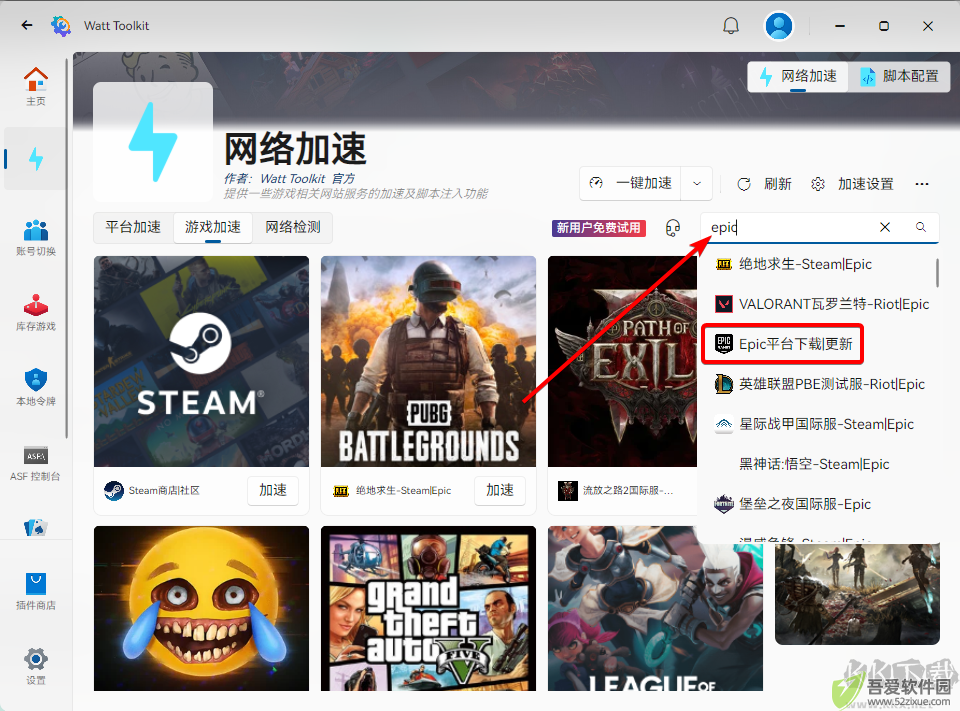
Task: Open 设置 settings sidebar icon
Action: pyautogui.click(x=36, y=666)
